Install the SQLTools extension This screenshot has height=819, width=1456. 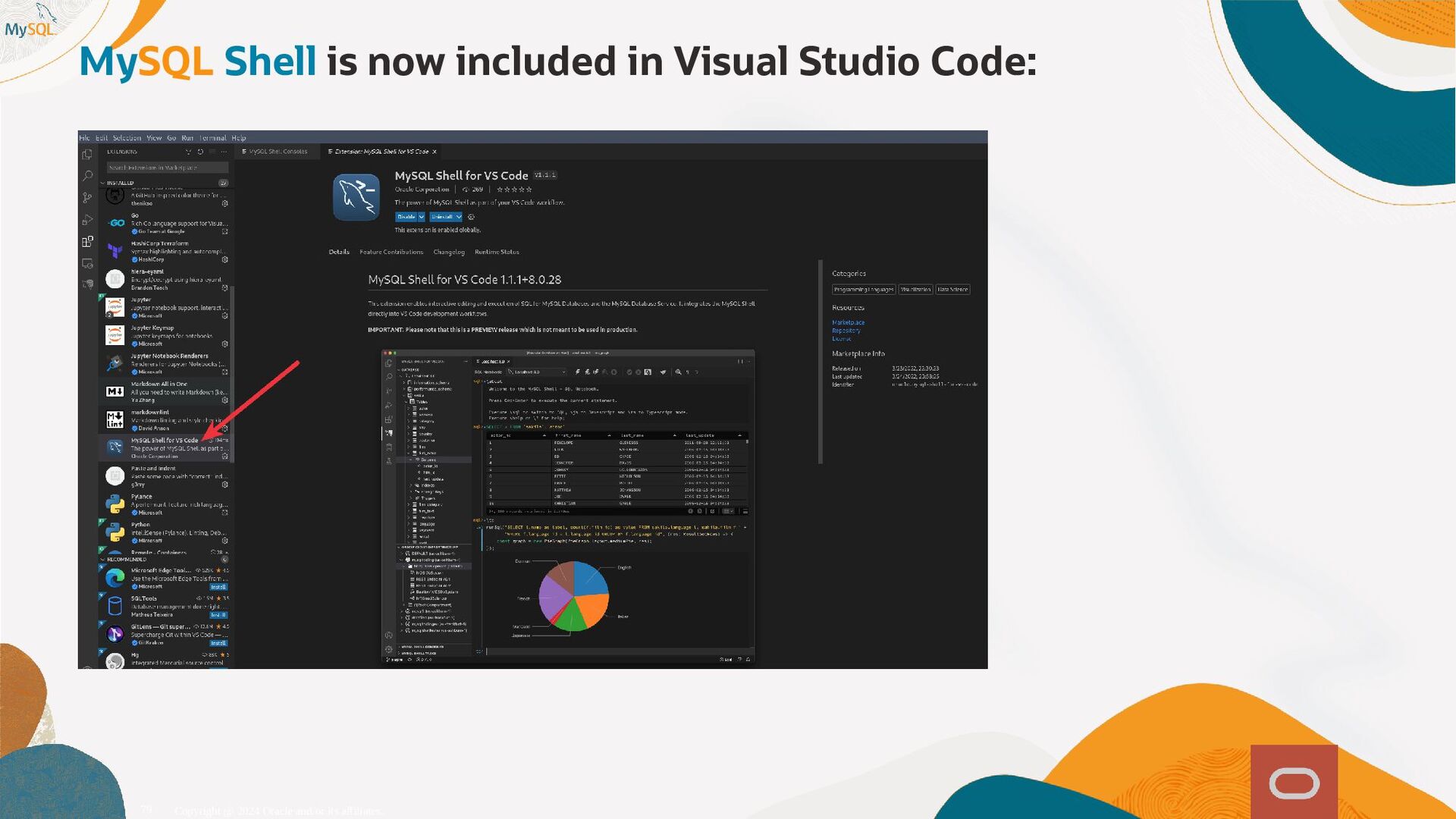pyautogui.click(x=218, y=615)
